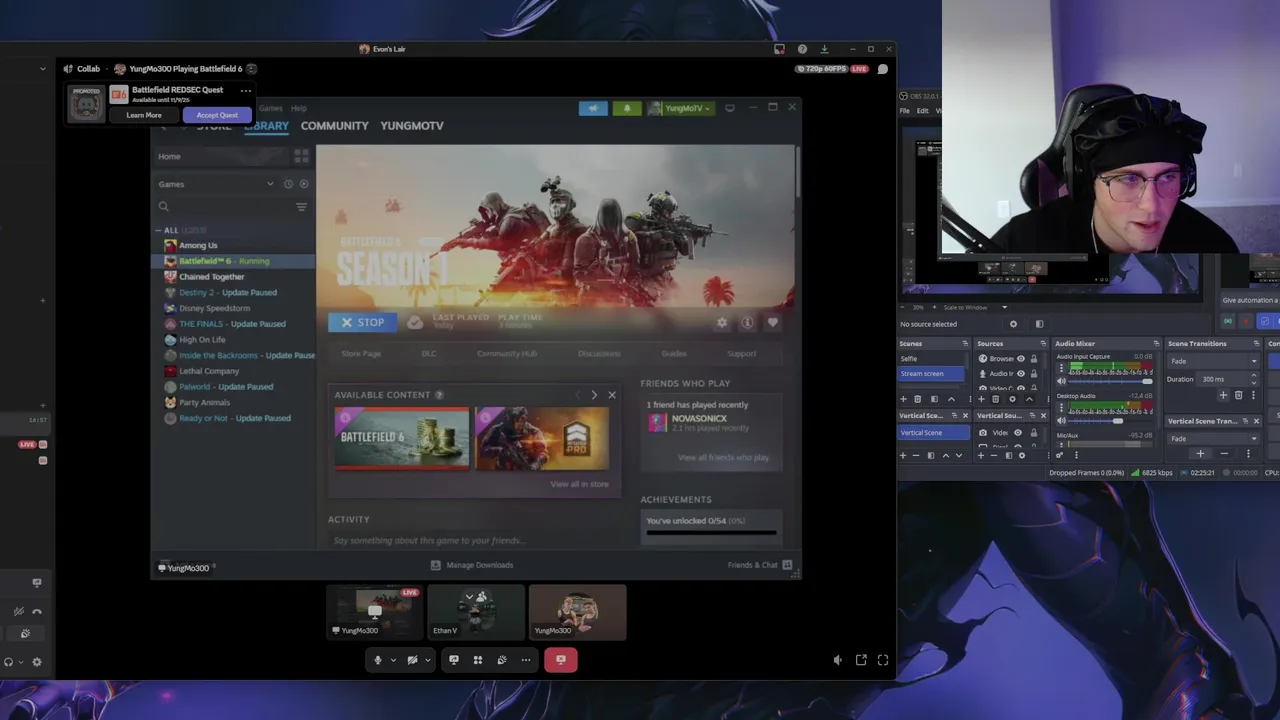Image resolution: width=1280 pixels, height=720 pixels.
Task: Open the YUNGMOTV profile tab in Steam
Action: [x=412, y=126]
